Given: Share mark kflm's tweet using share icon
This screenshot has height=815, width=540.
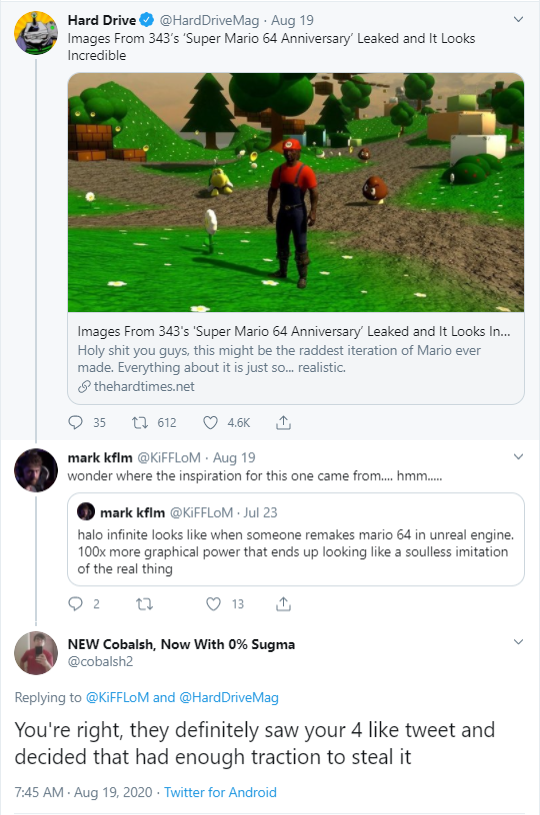Looking at the screenshot, I should point(283,603).
